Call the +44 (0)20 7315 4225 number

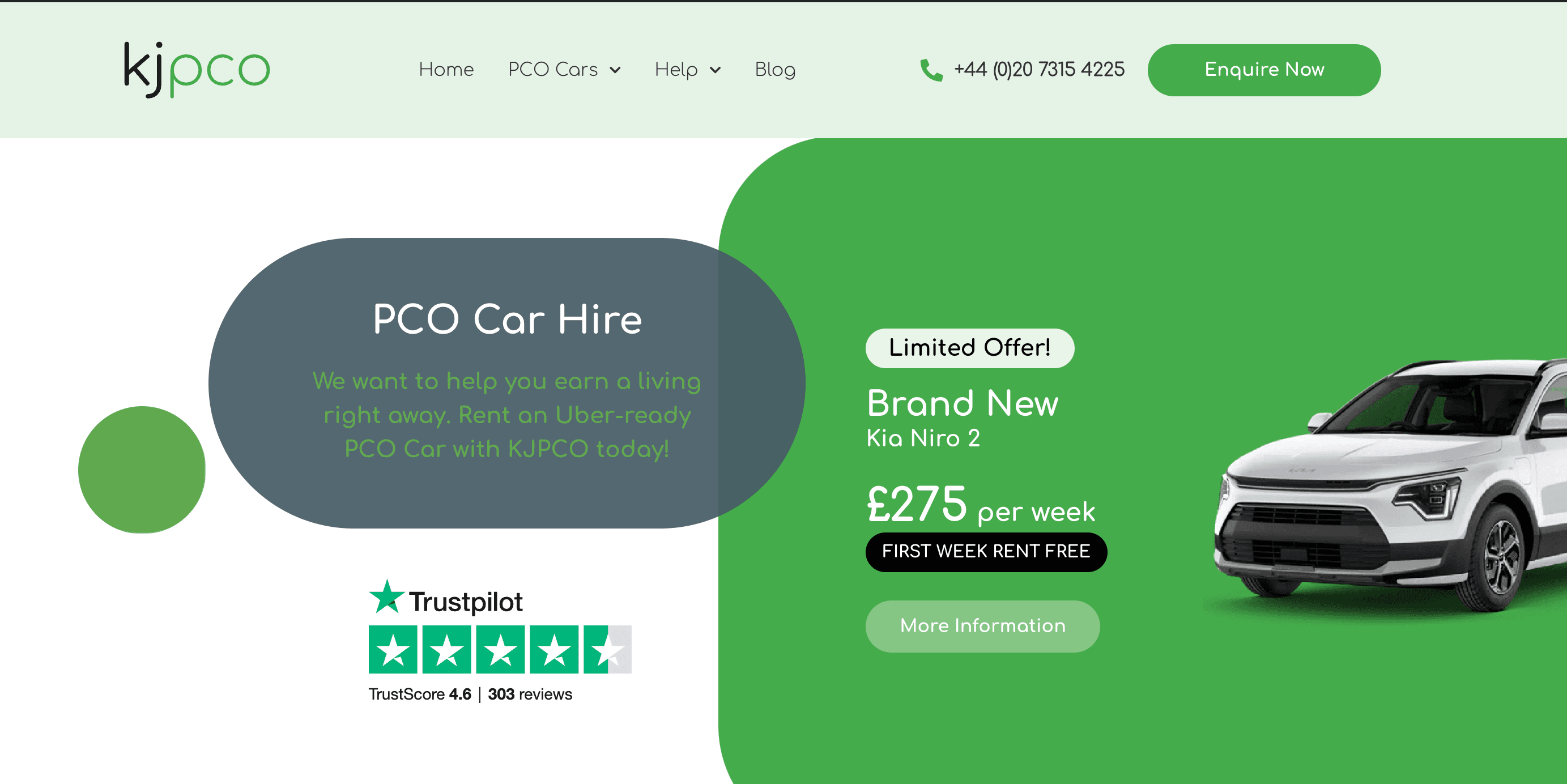pos(1039,69)
